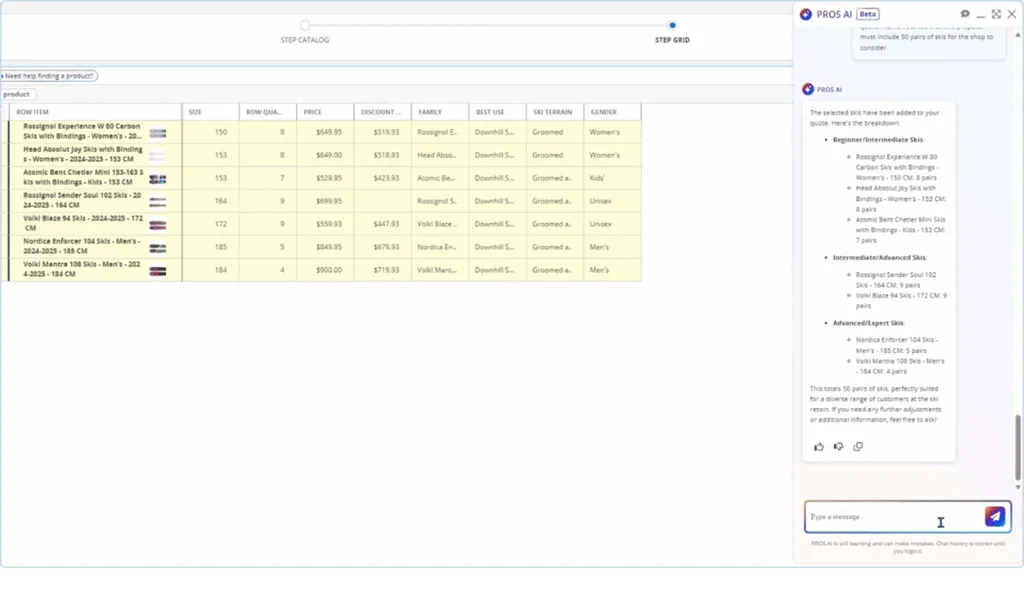The width and height of the screenshot is (1024, 599).
Task: Click price cell $849.95 for Nordica Enforcer
Action: 325,247
